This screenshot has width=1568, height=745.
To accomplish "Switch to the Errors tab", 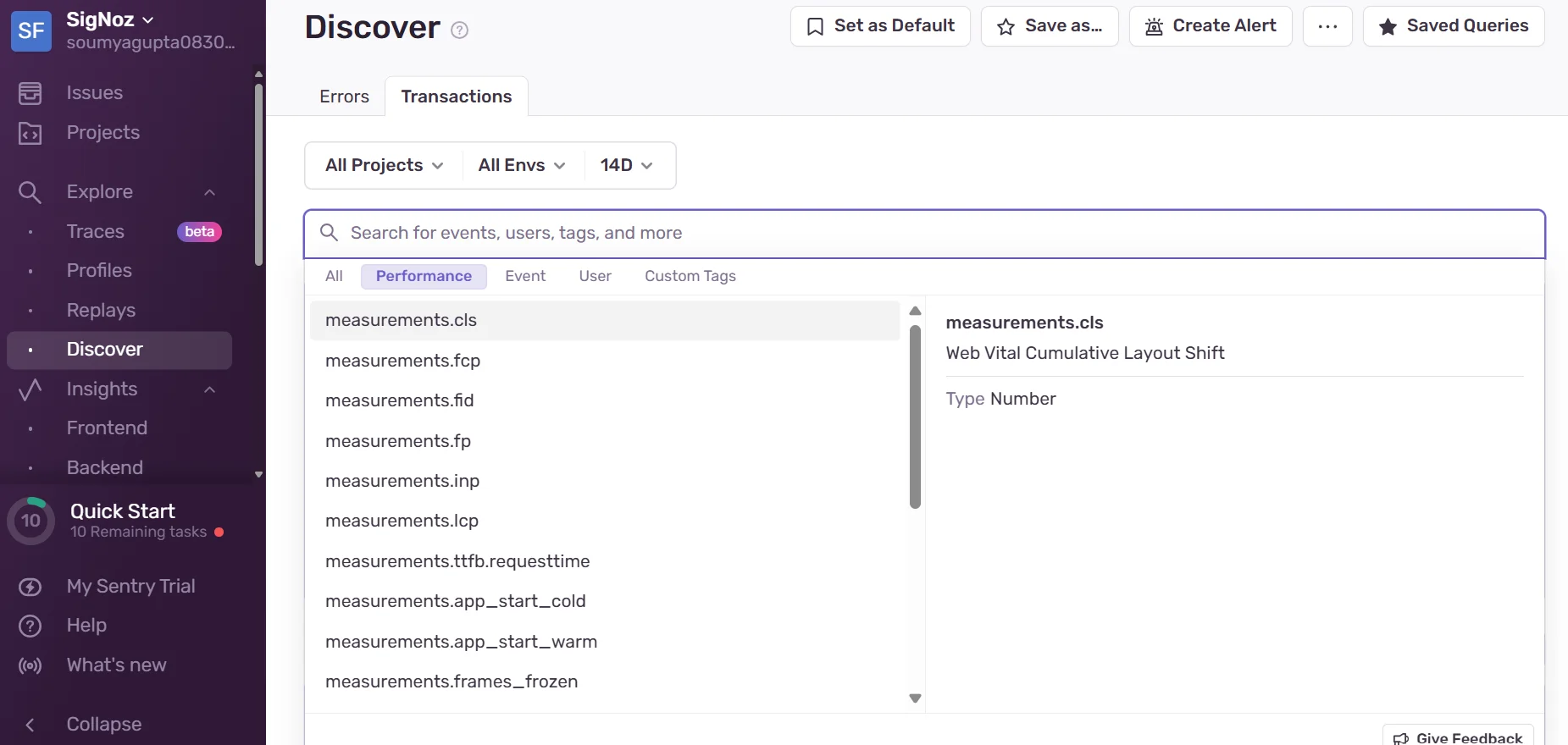I will pos(344,97).
